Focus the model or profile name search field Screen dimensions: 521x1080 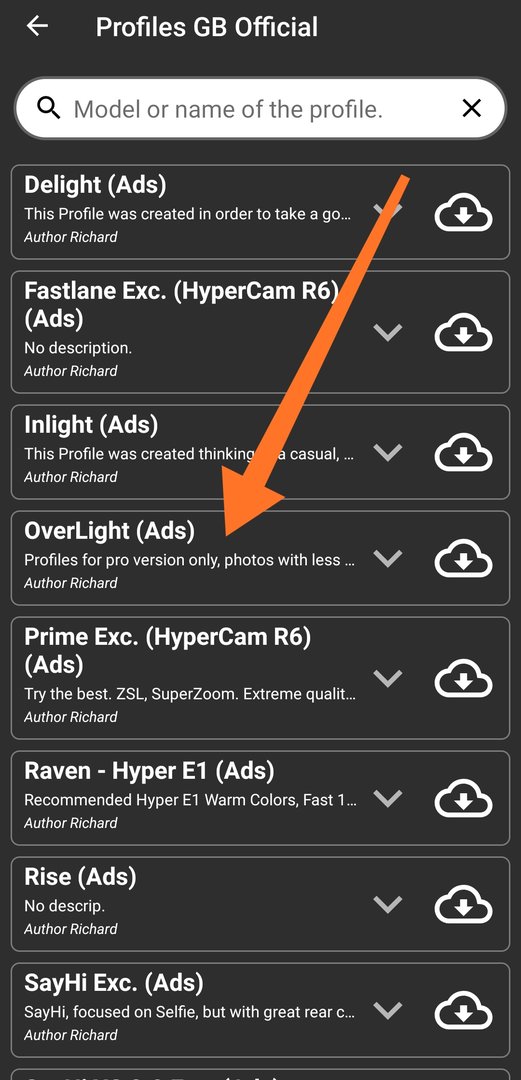tap(260, 108)
